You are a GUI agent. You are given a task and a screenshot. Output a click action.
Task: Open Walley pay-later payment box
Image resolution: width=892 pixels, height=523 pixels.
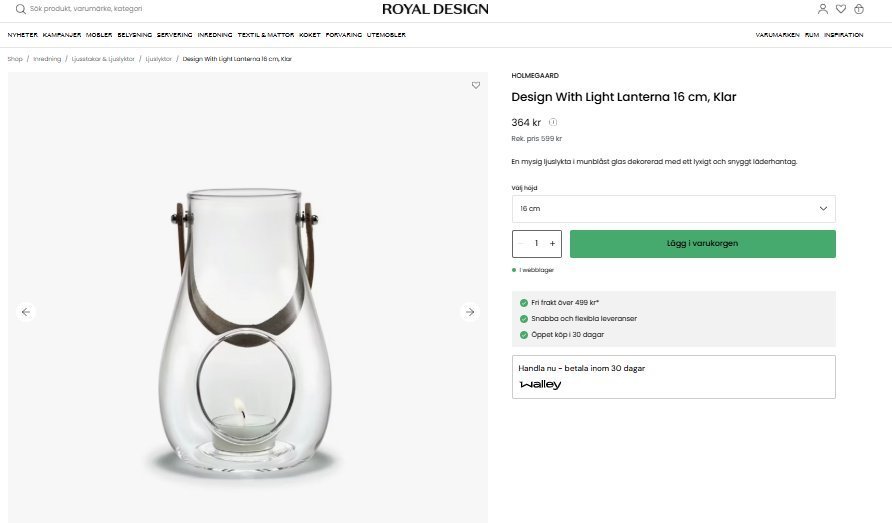tap(673, 377)
